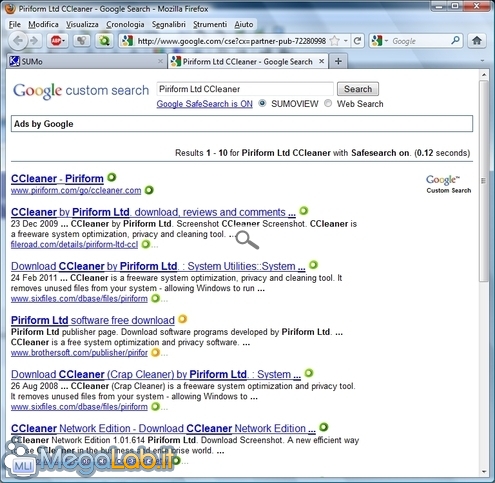Select the SUMOVIEW radio button
Screen dimensions: 495x483
click(262, 103)
